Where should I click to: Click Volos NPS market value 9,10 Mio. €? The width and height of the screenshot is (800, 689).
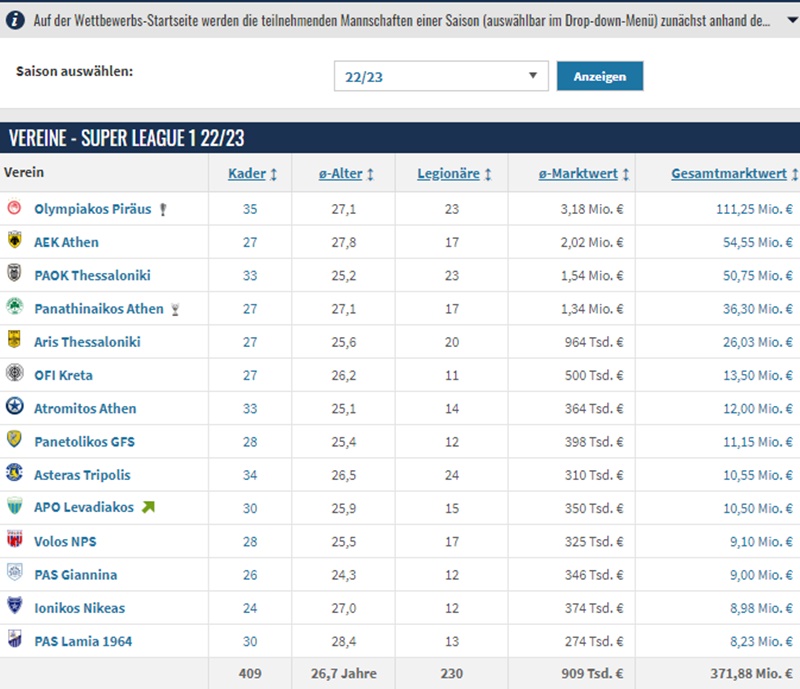(x=761, y=542)
